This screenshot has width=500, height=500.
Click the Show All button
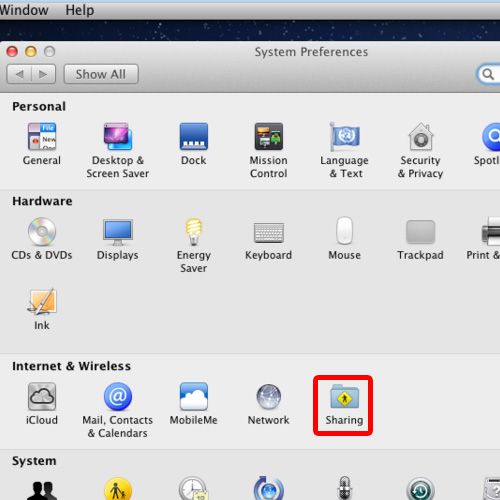(x=101, y=74)
